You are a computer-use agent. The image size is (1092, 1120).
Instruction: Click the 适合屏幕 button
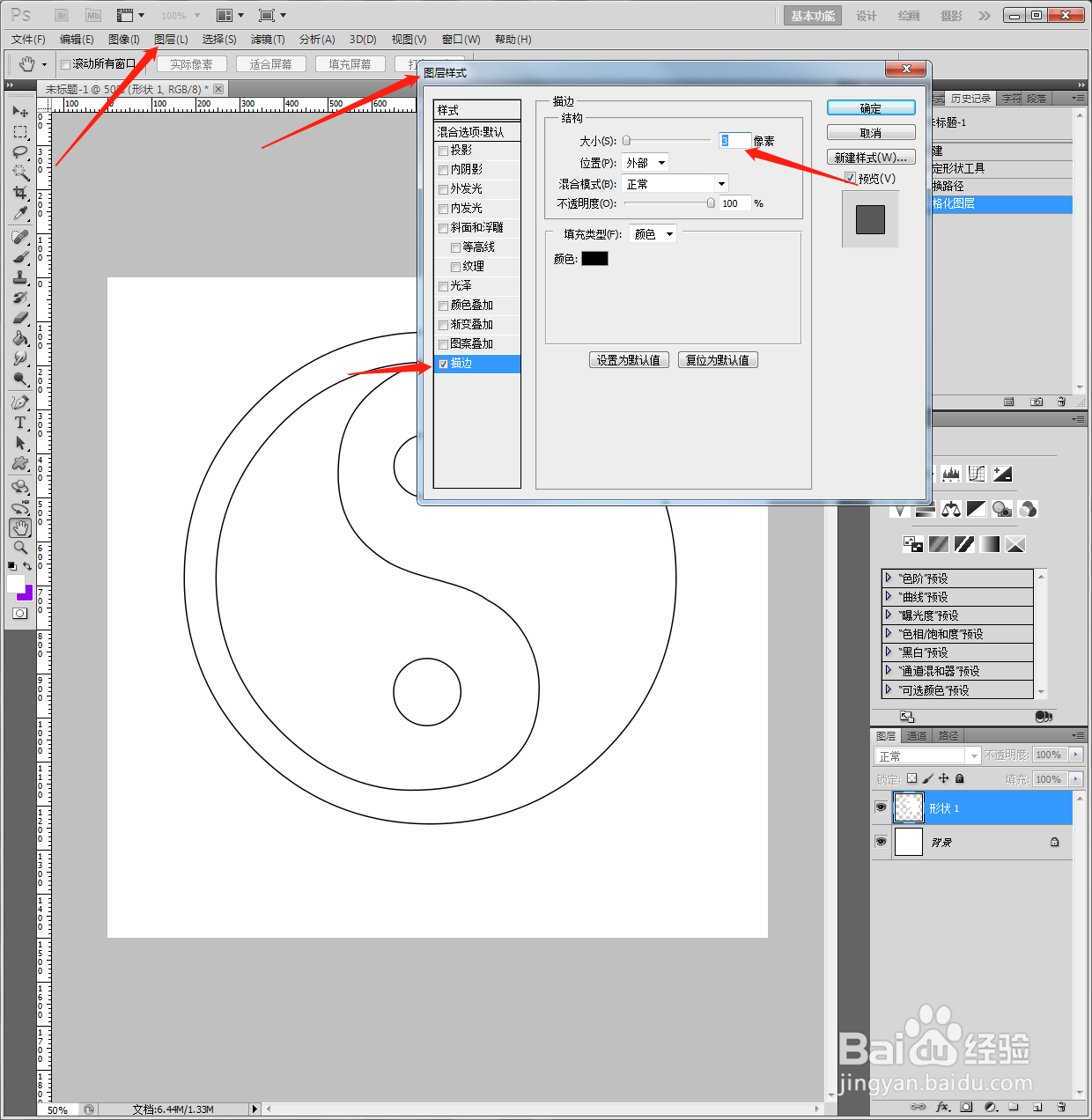[271, 64]
